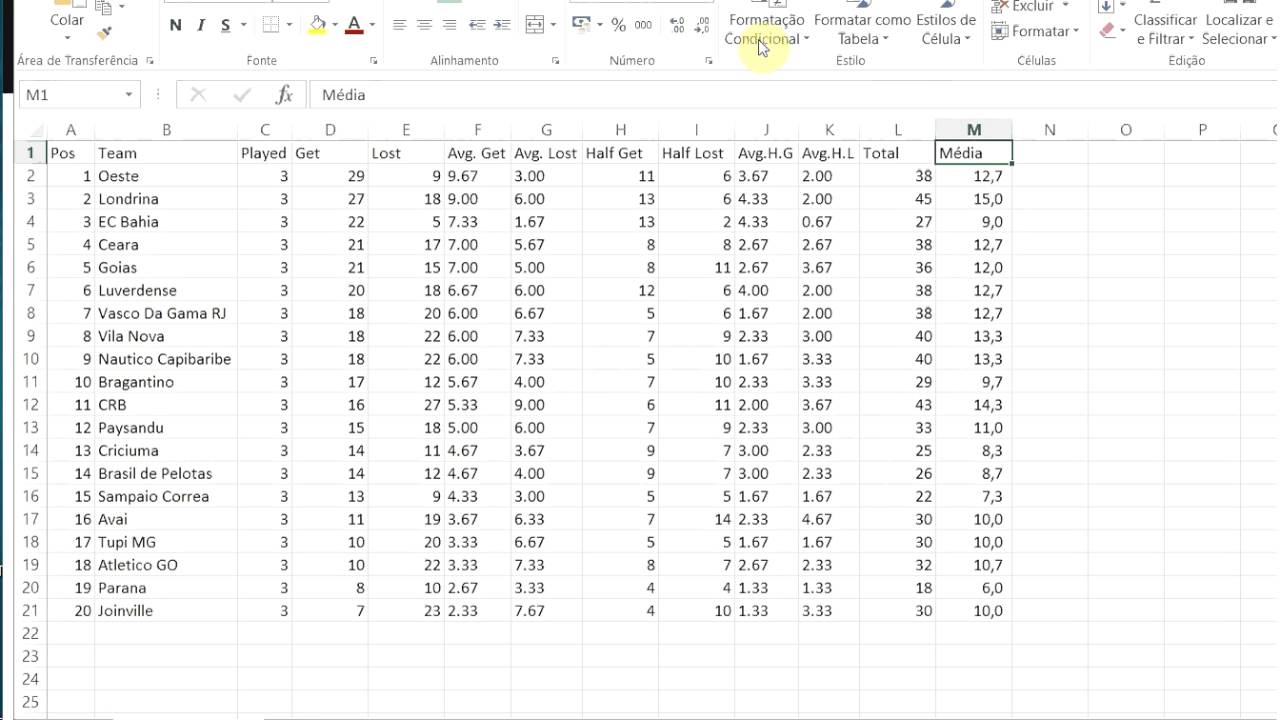This screenshot has height=720, width=1280.
Task: Select Média value 15,0 cell
Action: click(x=974, y=199)
